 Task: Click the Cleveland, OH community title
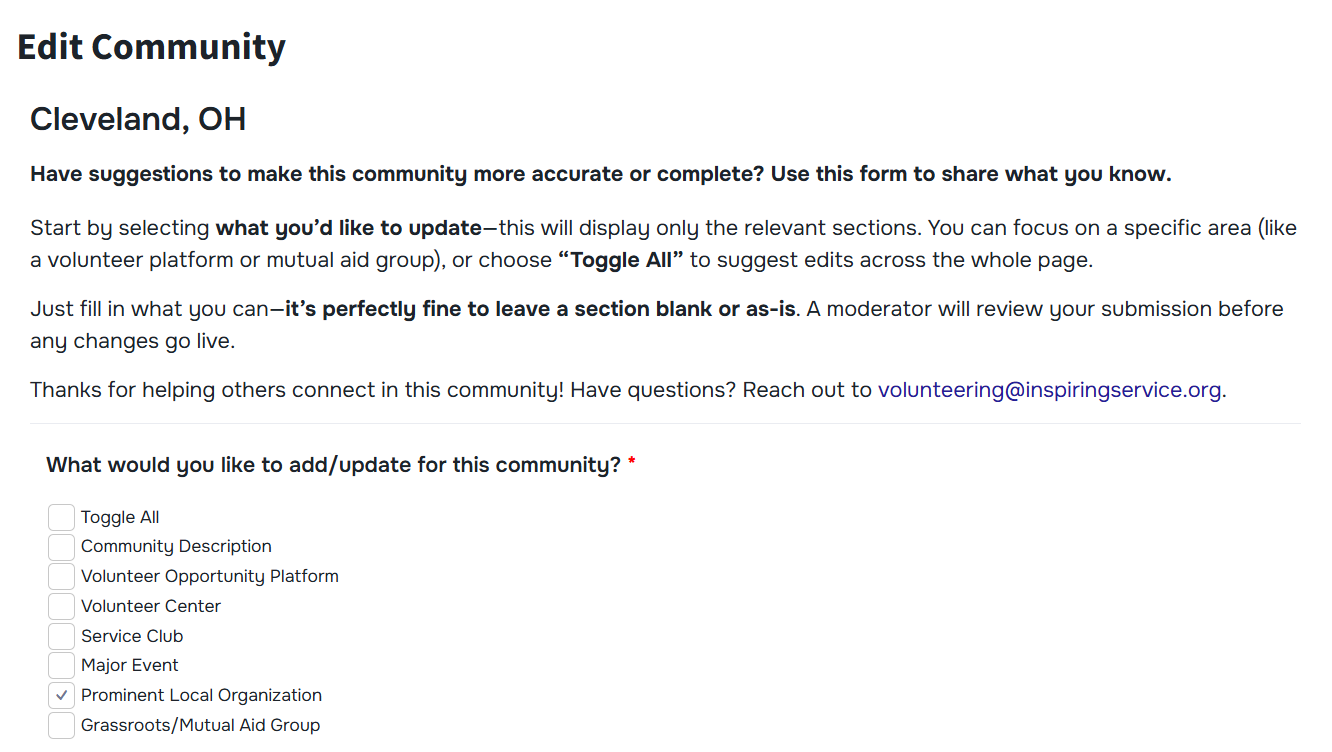(138, 120)
